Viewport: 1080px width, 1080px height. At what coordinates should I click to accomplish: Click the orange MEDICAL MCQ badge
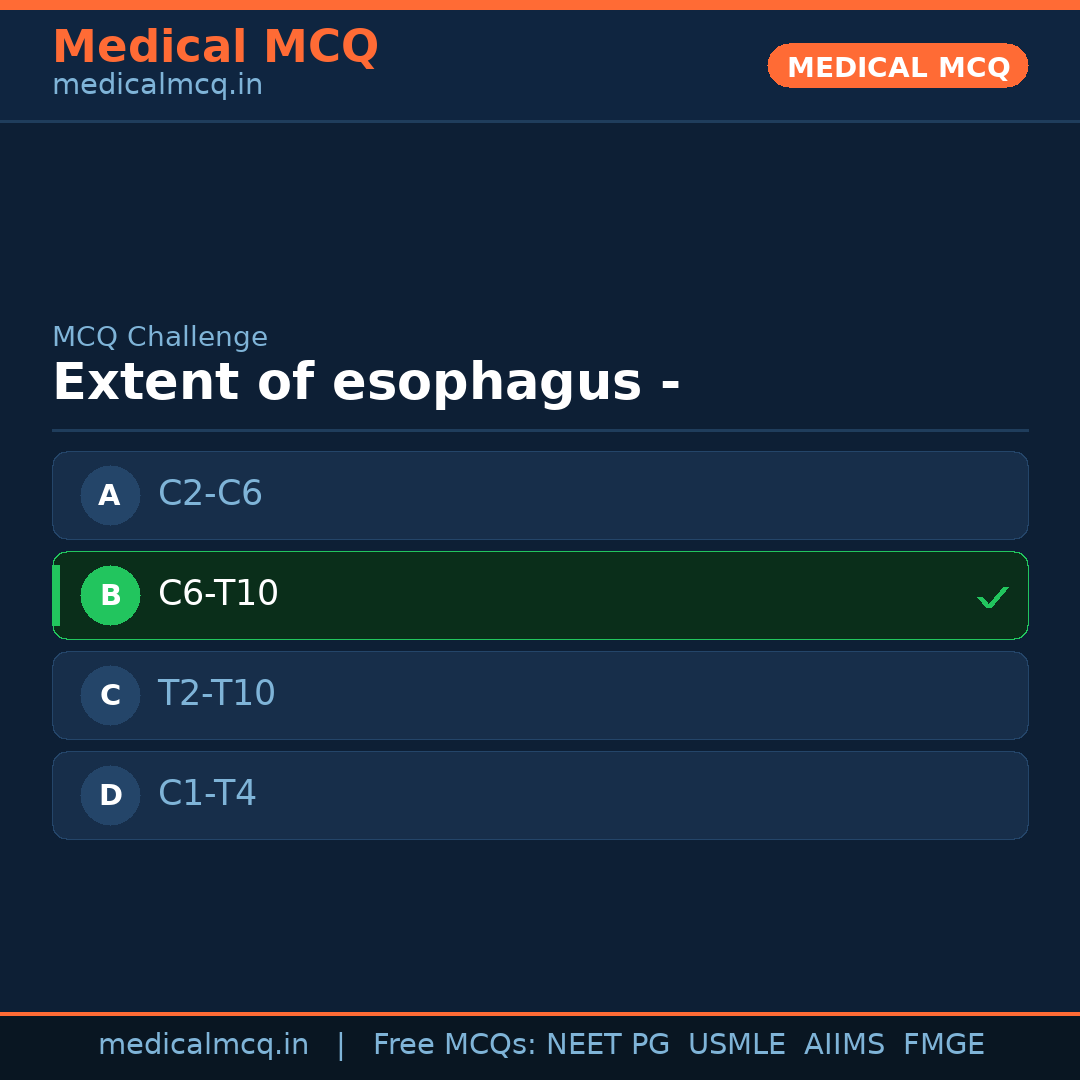897,66
